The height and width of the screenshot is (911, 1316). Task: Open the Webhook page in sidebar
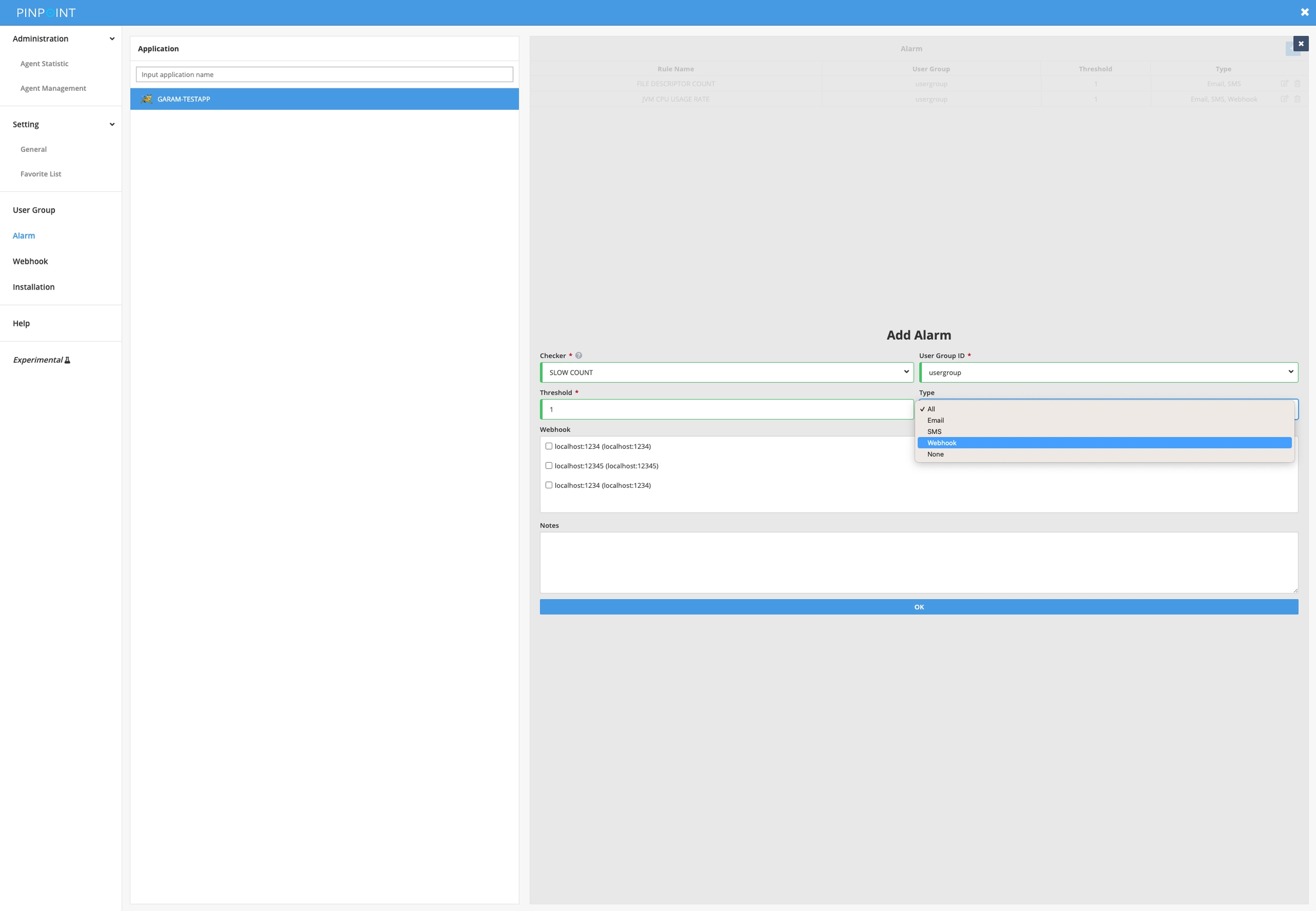click(30, 261)
